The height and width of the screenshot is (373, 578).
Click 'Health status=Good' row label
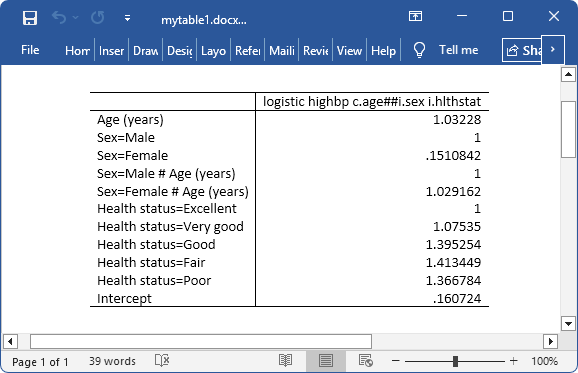pos(156,245)
